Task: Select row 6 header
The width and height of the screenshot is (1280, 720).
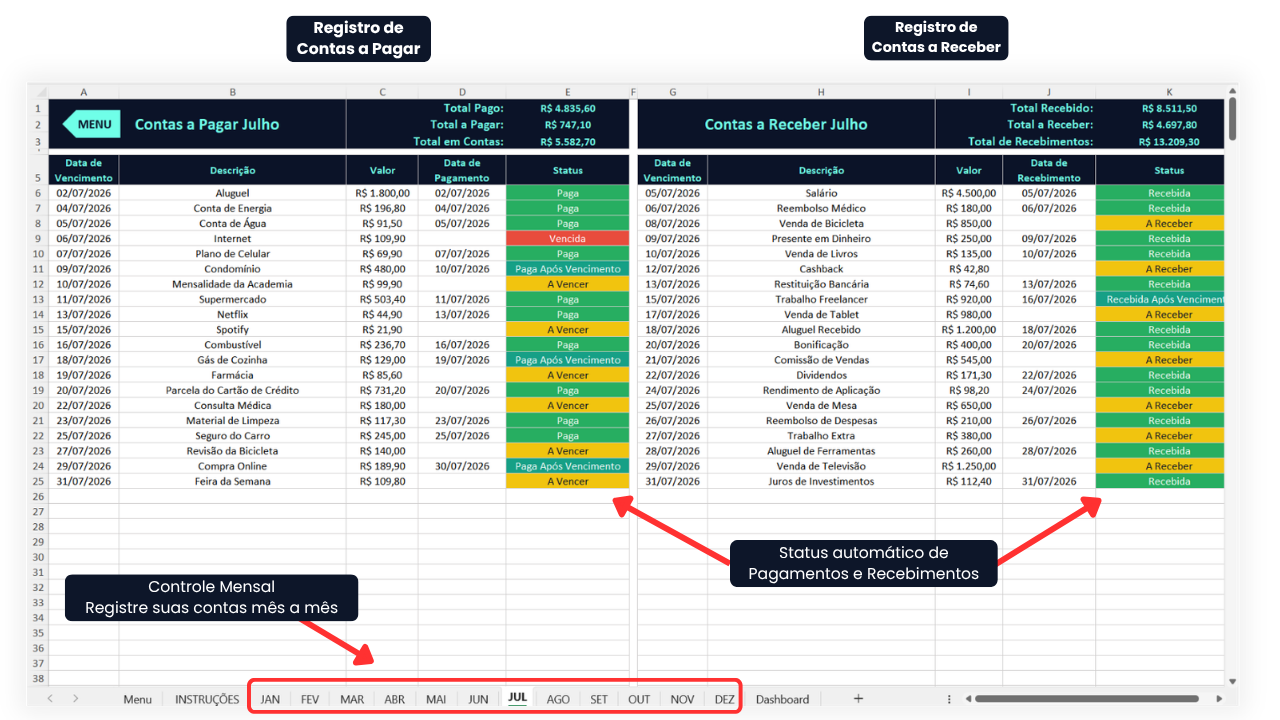Action: [x=38, y=193]
